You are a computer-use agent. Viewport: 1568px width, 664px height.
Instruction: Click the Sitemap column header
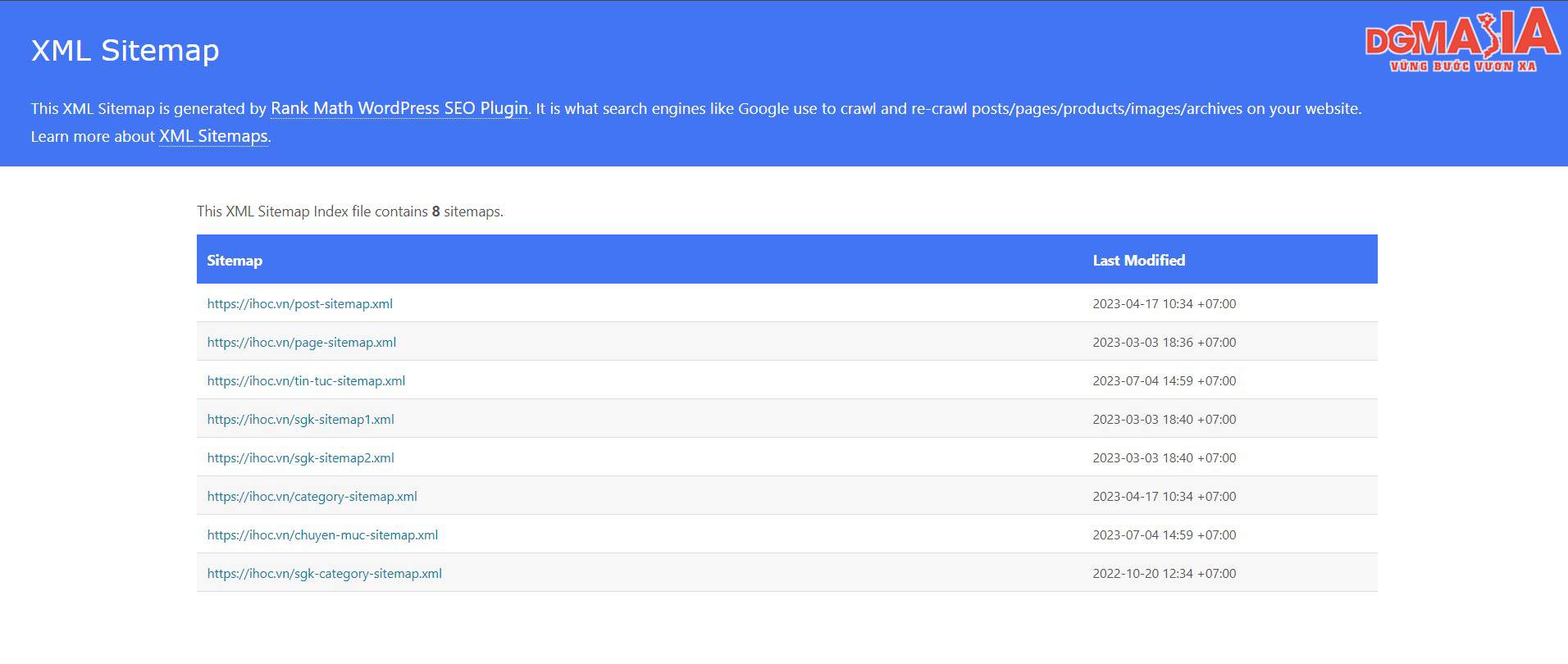click(x=235, y=260)
